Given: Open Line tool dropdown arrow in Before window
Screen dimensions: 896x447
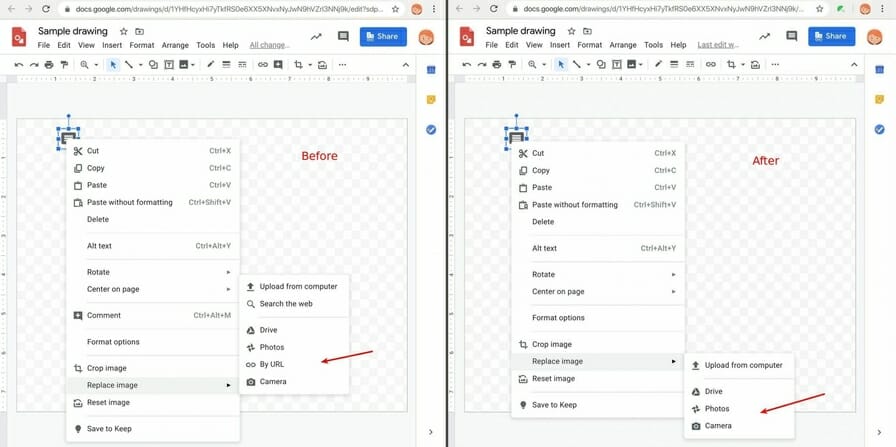Looking at the screenshot, I should (140, 65).
